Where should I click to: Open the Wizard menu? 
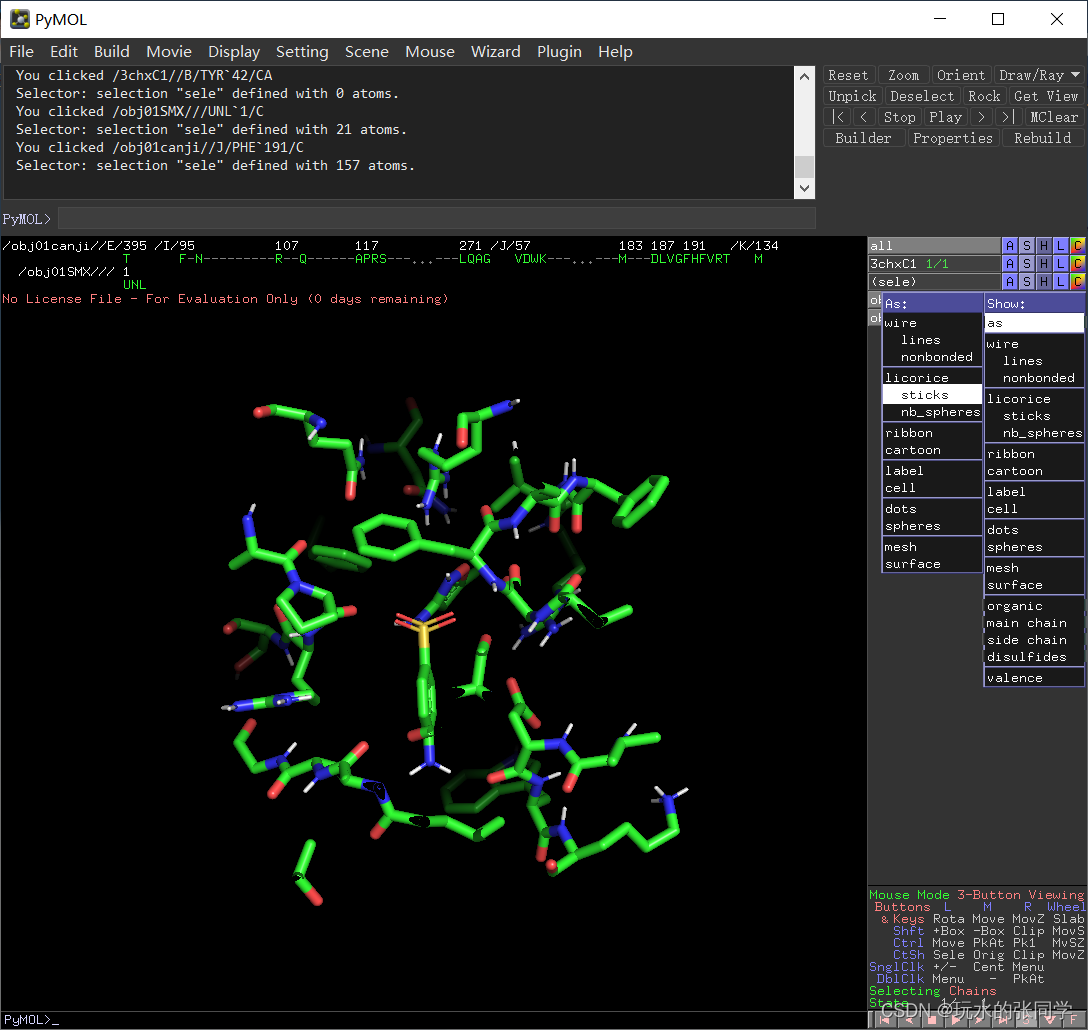pos(495,52)
